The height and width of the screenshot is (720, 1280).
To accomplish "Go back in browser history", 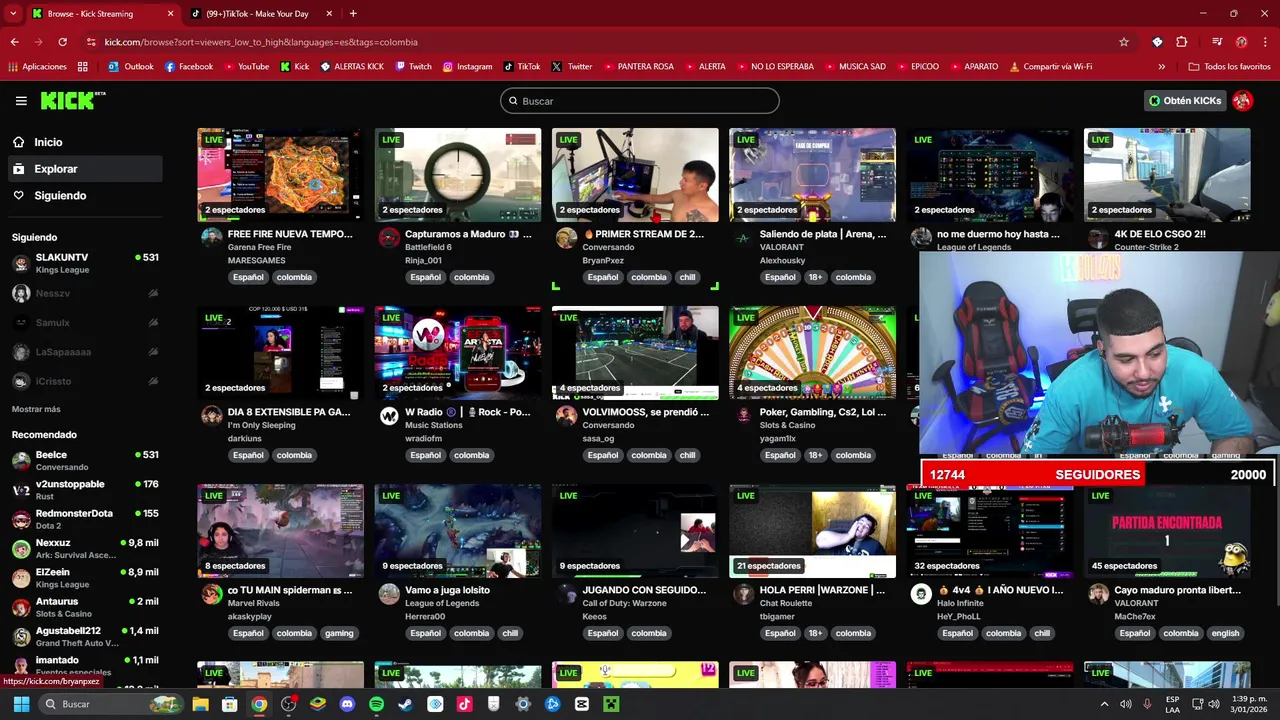I will click(15, 42).
